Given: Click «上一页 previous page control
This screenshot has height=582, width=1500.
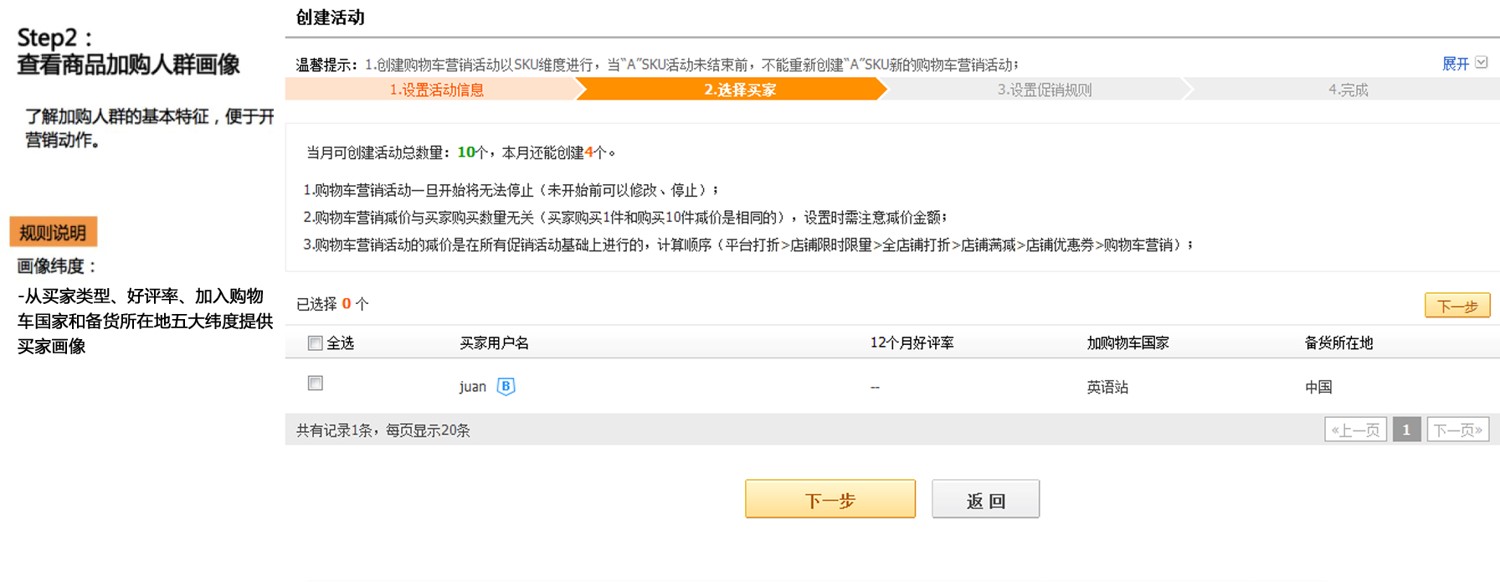Looking at the screenshot, I should click(1355, 428).
